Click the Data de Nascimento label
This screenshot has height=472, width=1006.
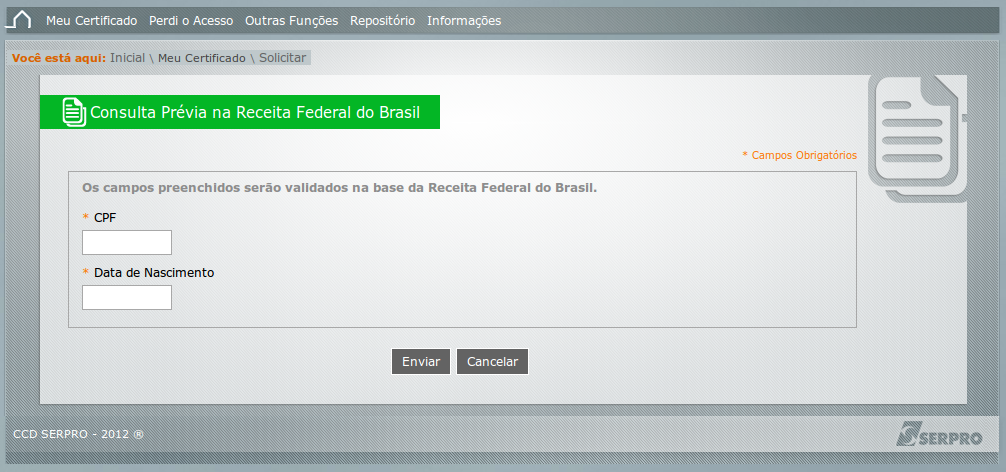click(x=154, y=273)
